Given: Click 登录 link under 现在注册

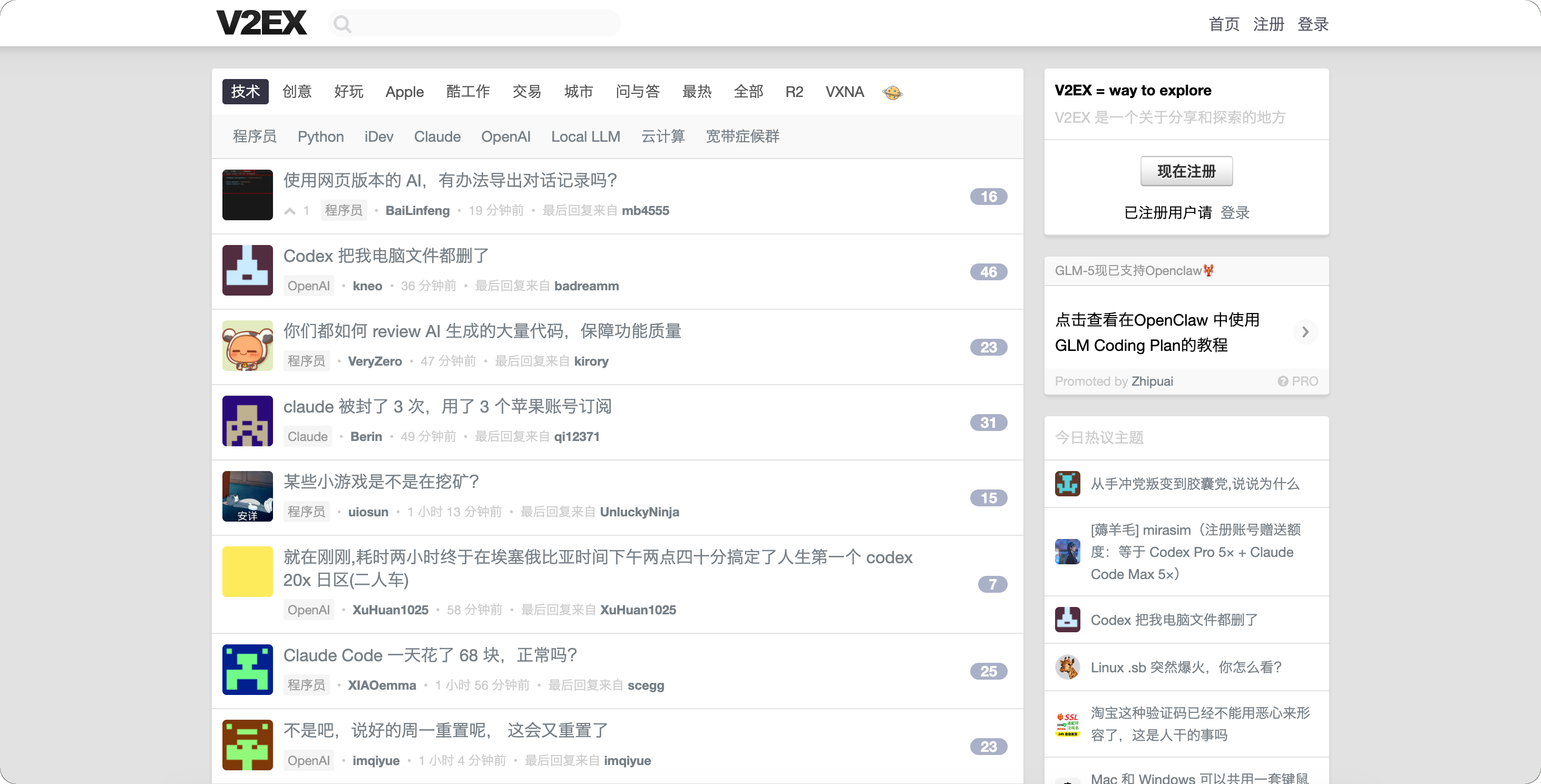Looking at the screenshot, I should (1235, 213).
